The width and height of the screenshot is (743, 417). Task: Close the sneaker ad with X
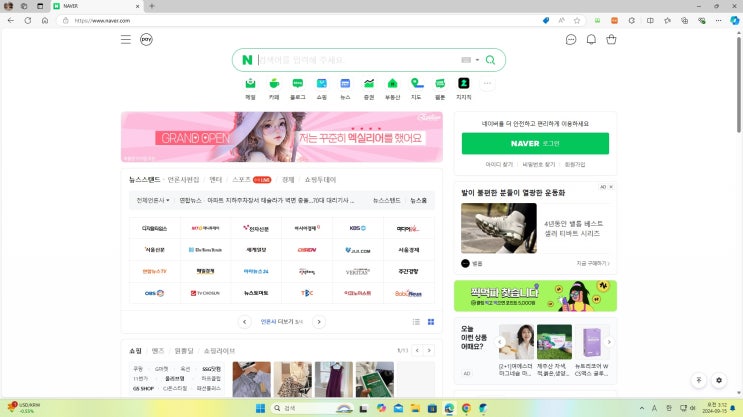click(611, 187)
